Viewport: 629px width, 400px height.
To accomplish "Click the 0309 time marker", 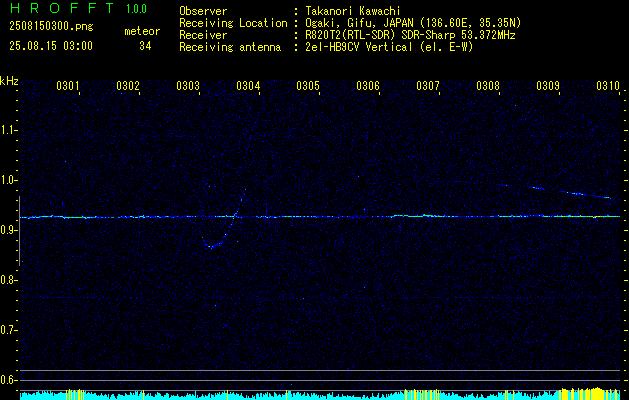I will click(x=548, y=86).
